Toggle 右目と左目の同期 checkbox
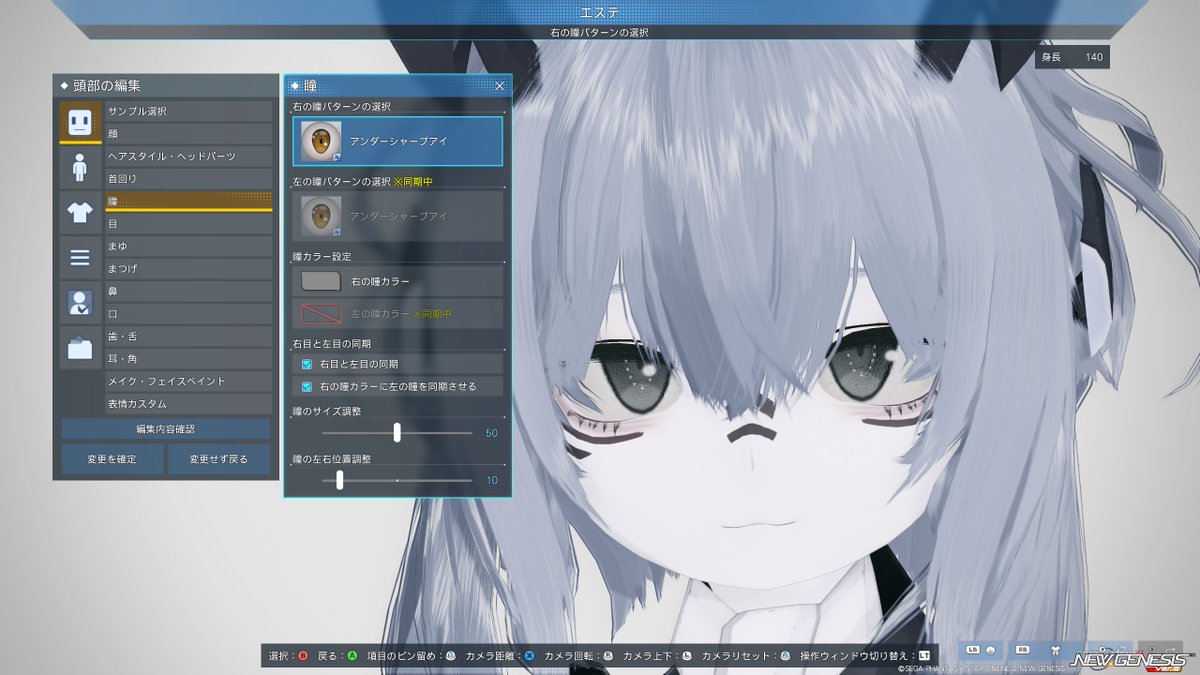 pos(307,364)
